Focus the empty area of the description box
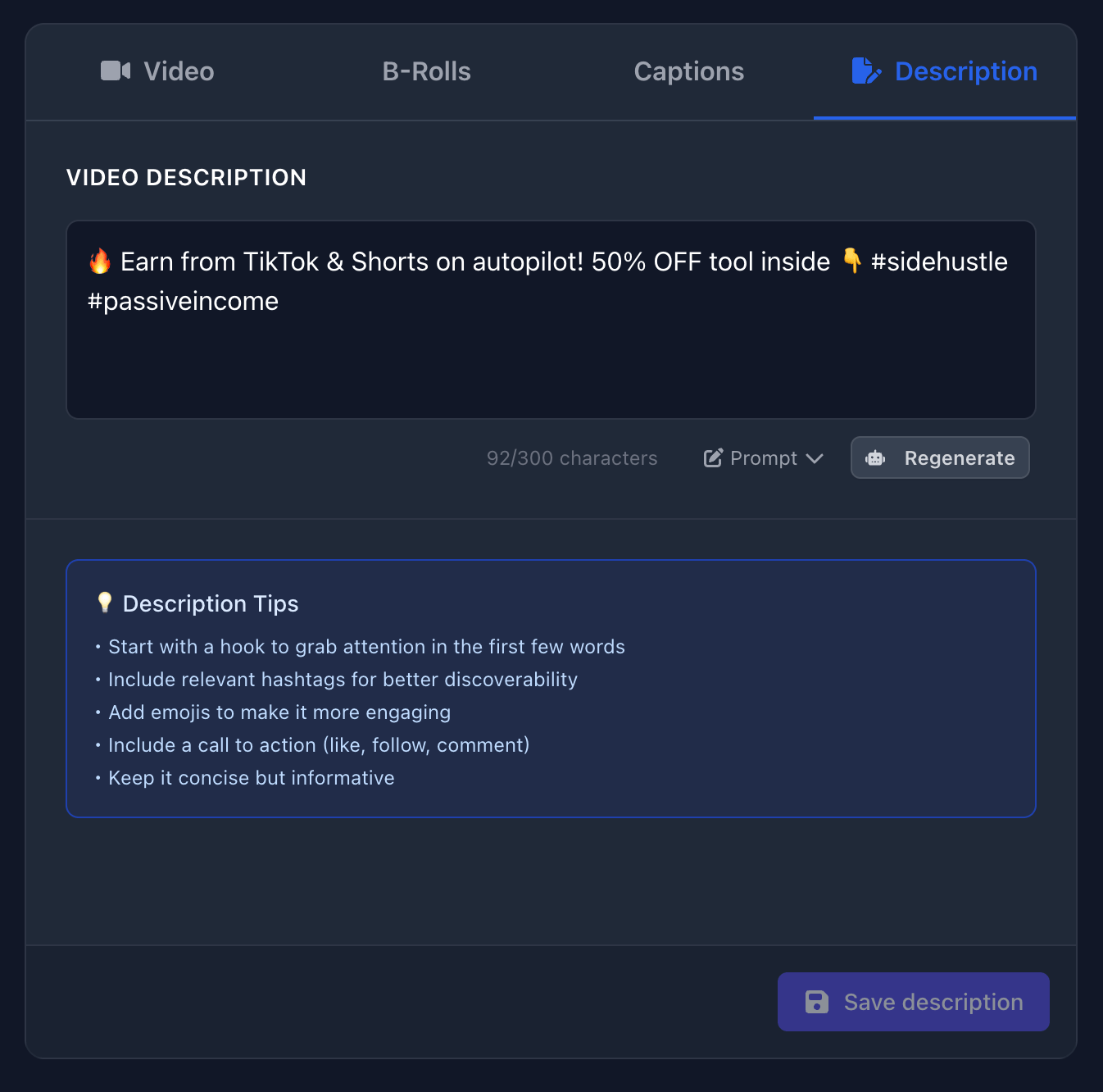 pyautogui.click(x=551, y=369)
